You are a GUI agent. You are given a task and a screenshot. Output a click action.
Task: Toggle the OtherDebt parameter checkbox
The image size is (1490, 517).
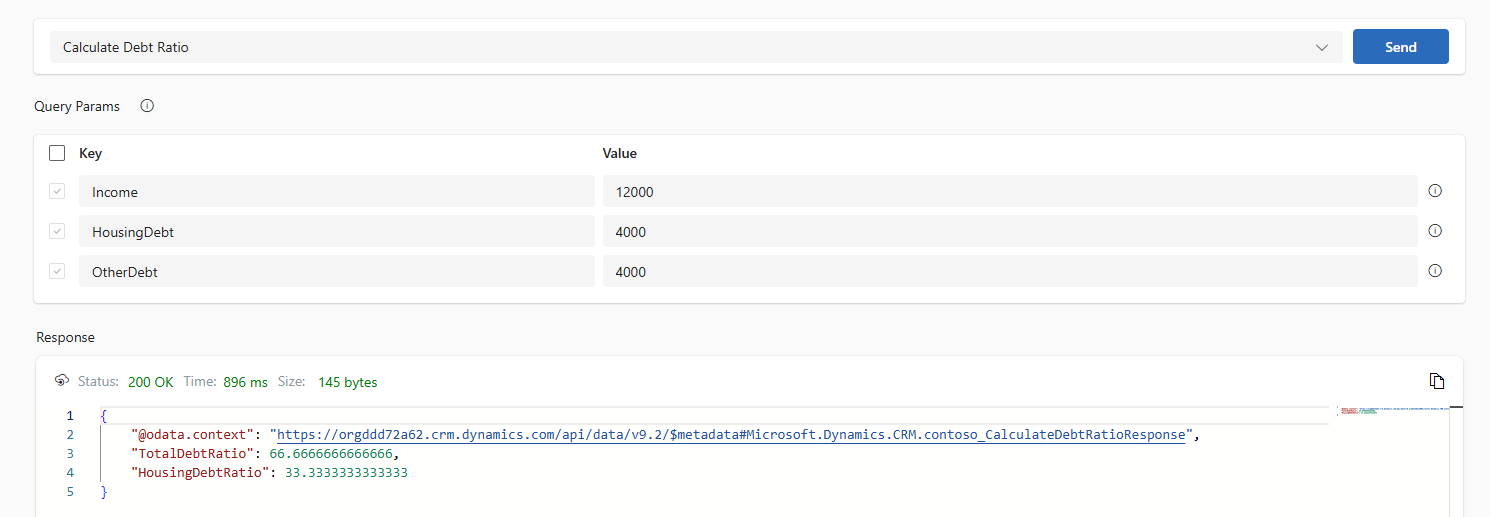(x=57, y=271)
